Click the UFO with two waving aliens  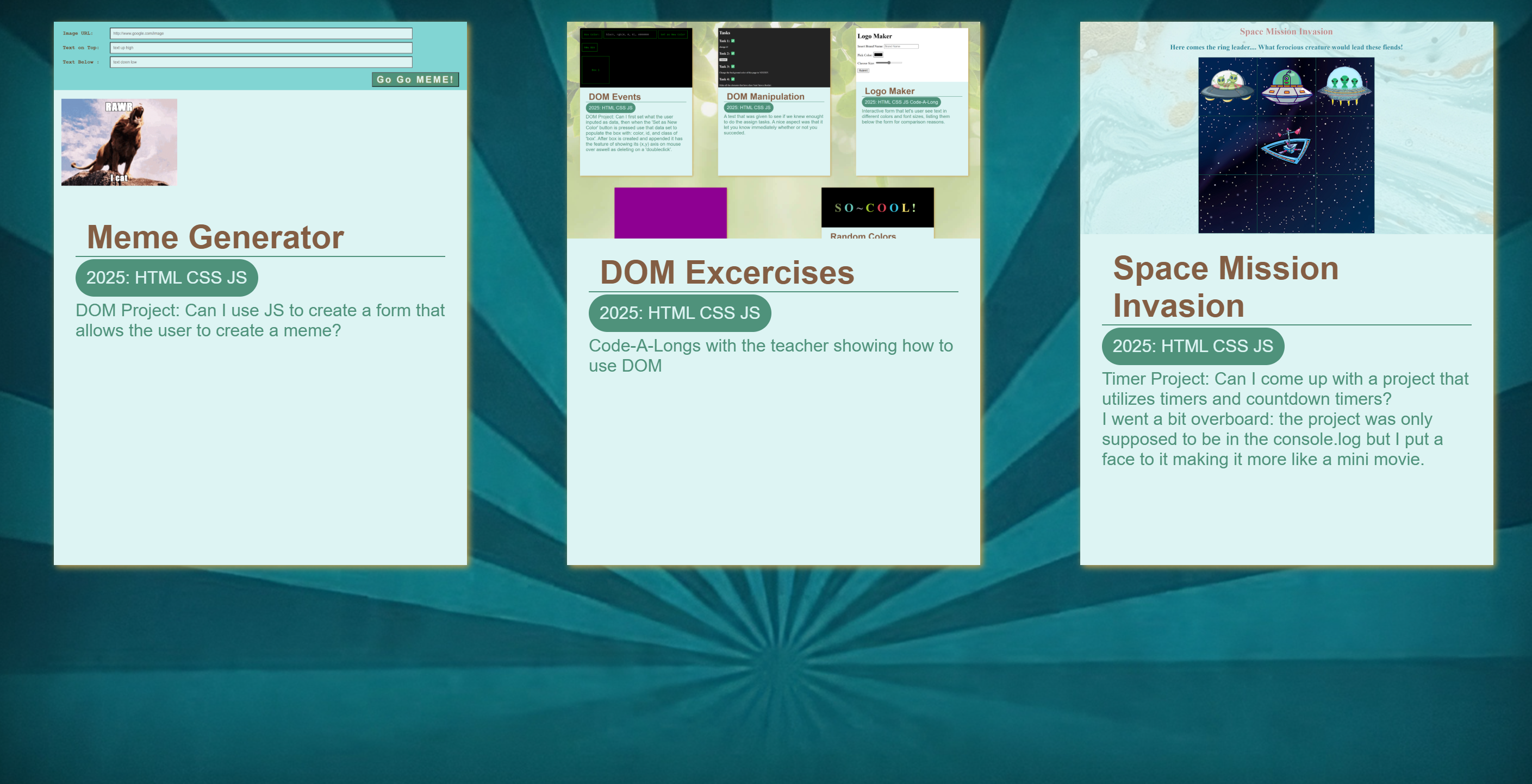click(1228, 86)
